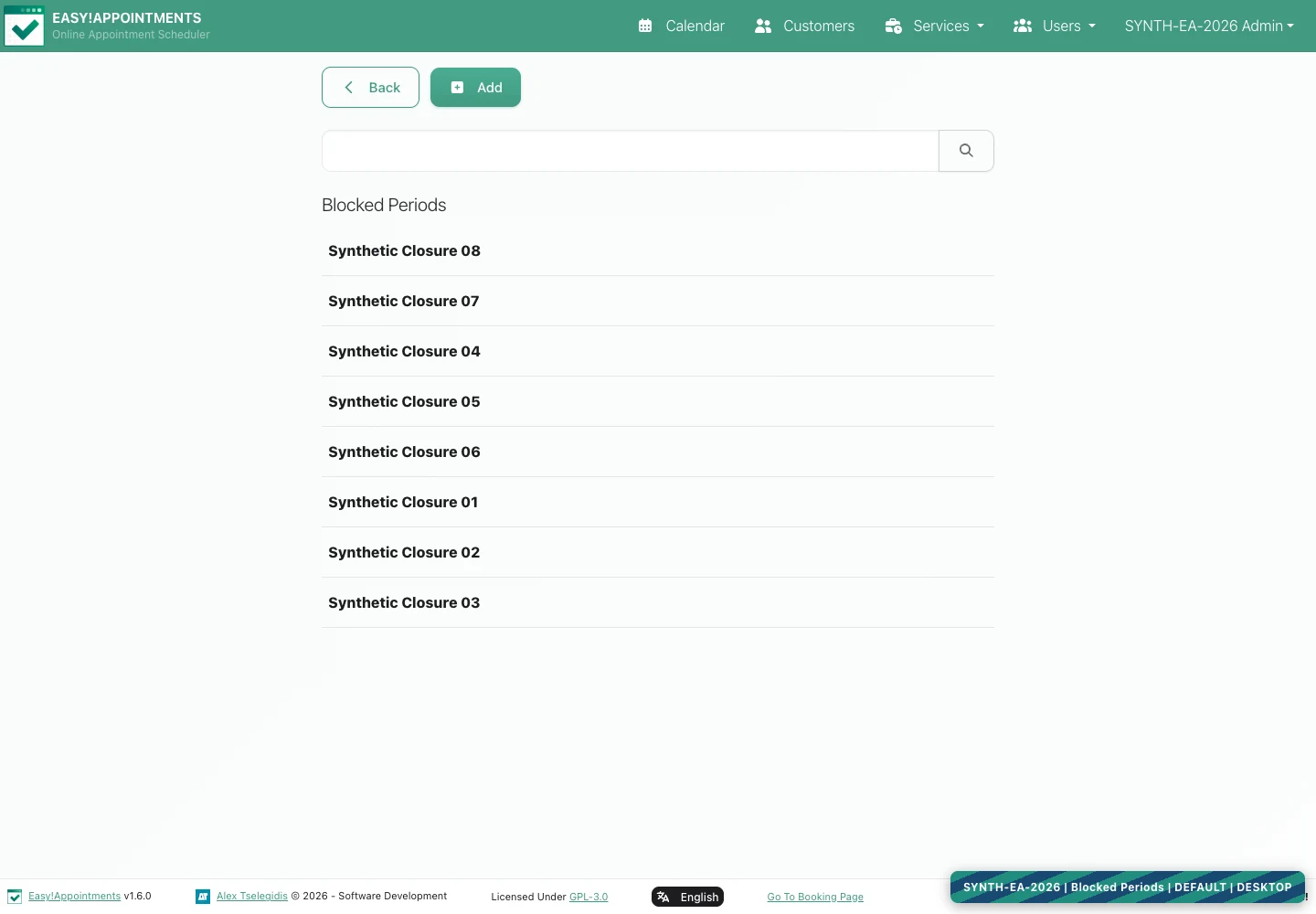This screenshot has height=914, width=1316.
Task: Open the Easy!Appointments footer link
Action: (74, 897)
